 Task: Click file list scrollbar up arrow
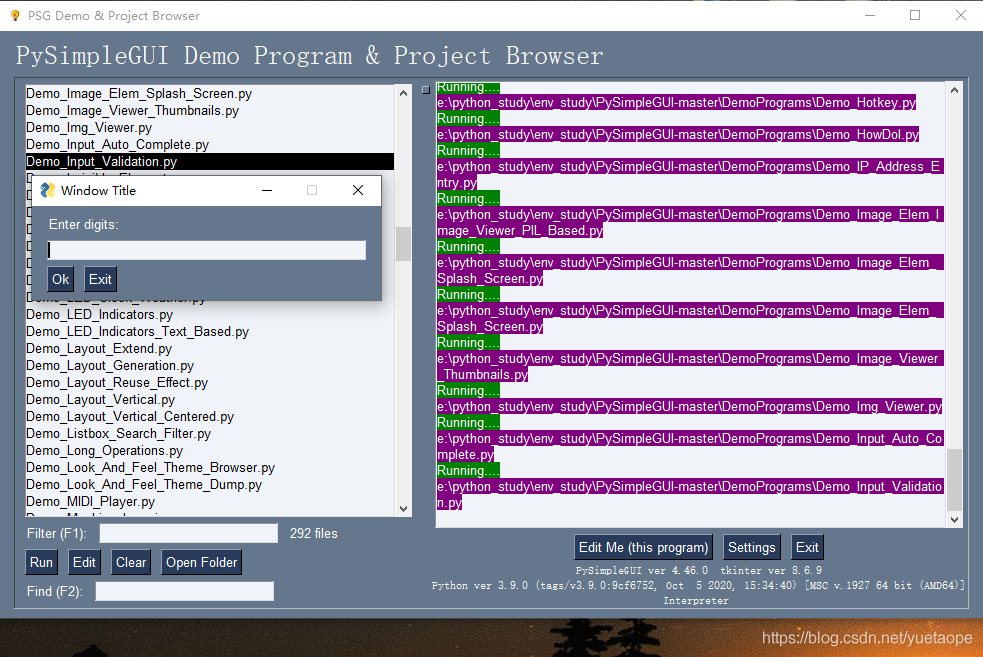tap(404, 93)
